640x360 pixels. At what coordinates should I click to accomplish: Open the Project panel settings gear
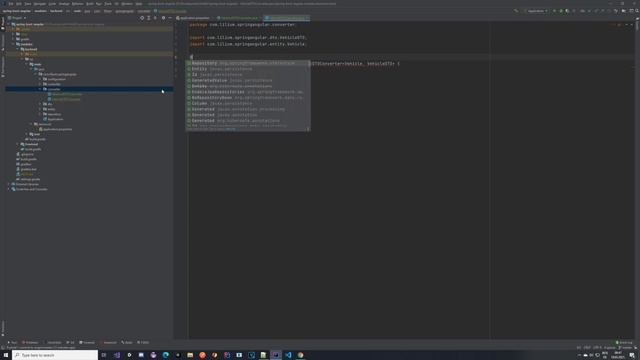coord(163,18)
